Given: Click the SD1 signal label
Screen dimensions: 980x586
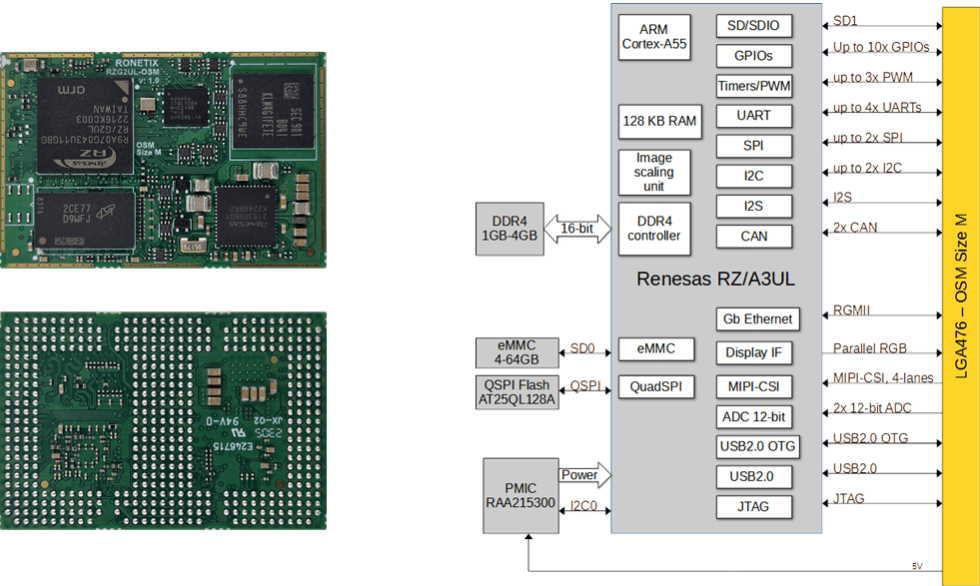Looking at the screenshot, I should click(x=845, y=21).
